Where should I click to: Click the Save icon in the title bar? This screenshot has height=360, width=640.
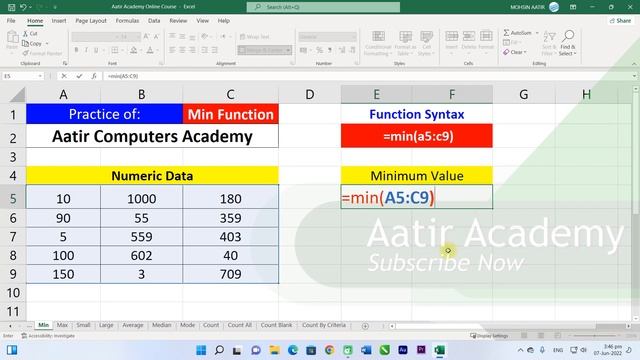(x=11, y=7)
